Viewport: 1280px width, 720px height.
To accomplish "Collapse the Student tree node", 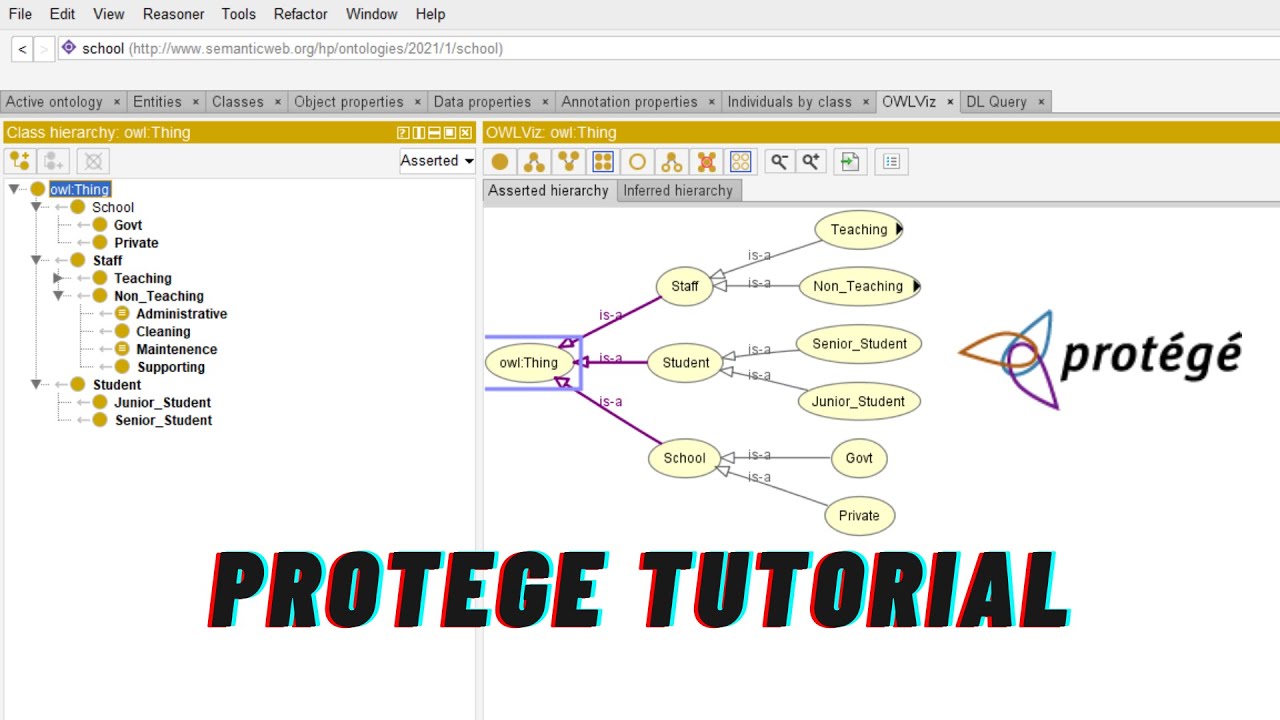I will pyautogui.click(x=36, y=384).
